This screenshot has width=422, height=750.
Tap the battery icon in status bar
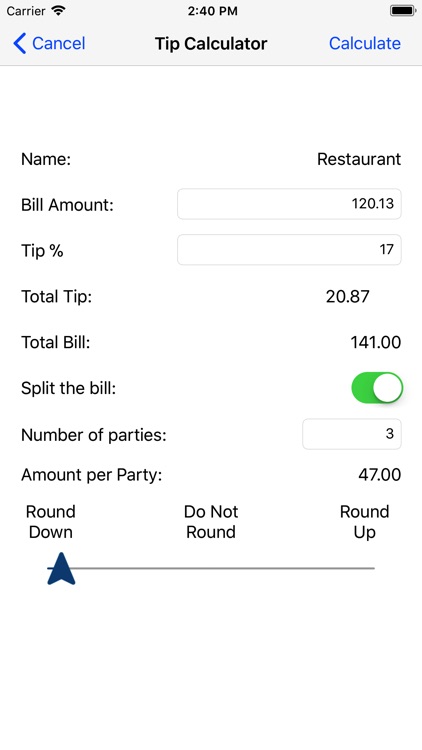click(402, 11)
